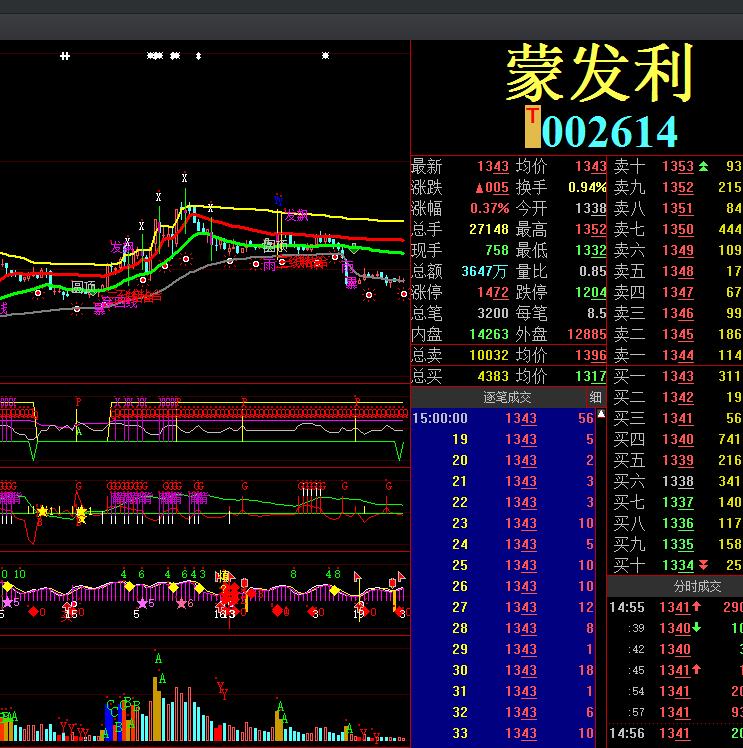
Task: Click the tick list scroll-up arrow
Action: (601, 414)
